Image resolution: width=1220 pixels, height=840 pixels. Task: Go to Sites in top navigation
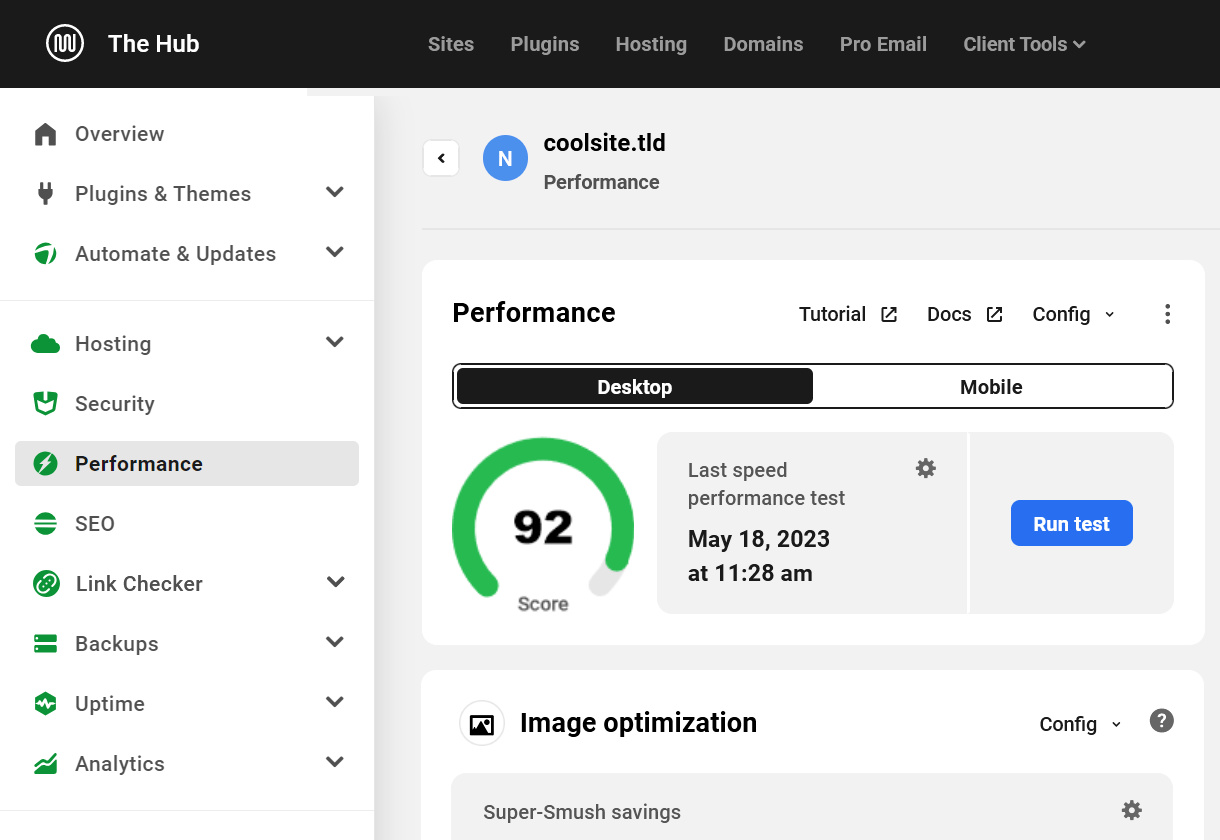(451, 44)
